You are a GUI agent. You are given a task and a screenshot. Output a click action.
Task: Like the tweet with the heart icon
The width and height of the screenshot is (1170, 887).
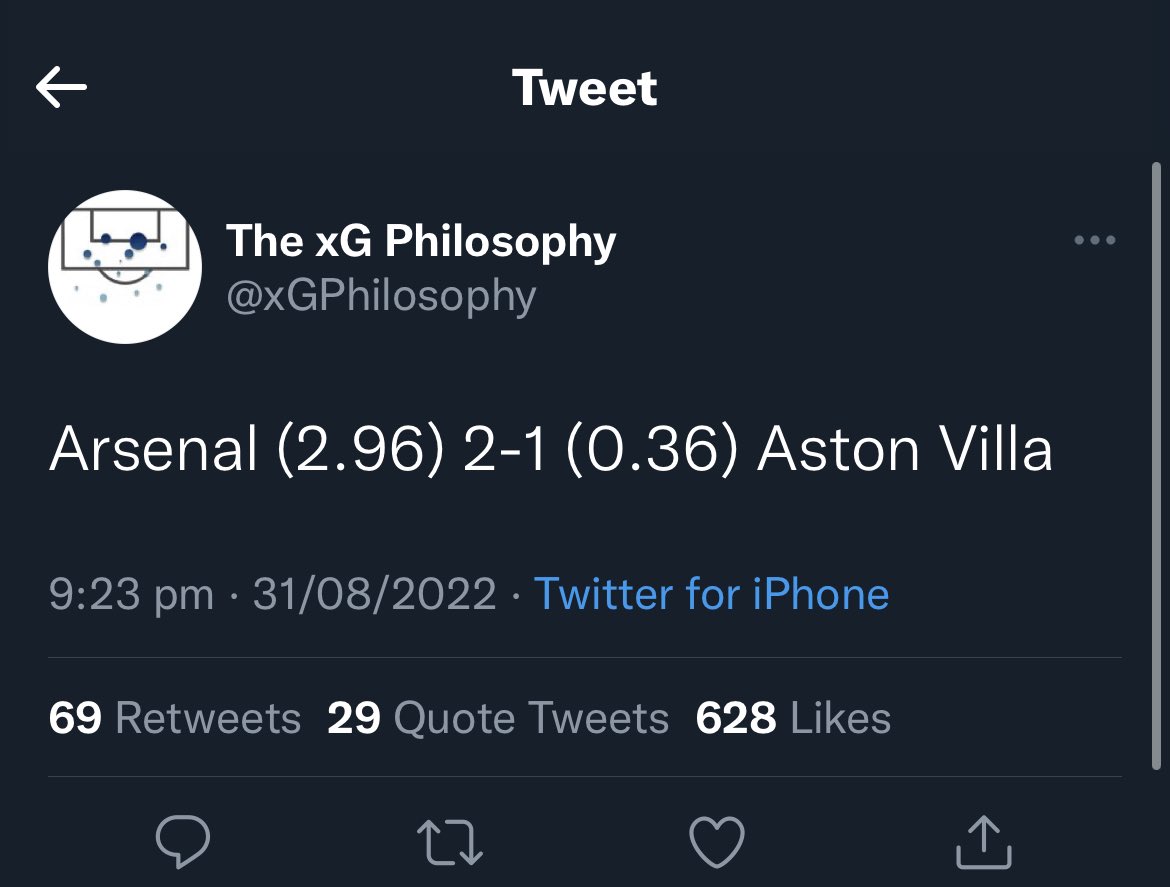pos(717,841)
